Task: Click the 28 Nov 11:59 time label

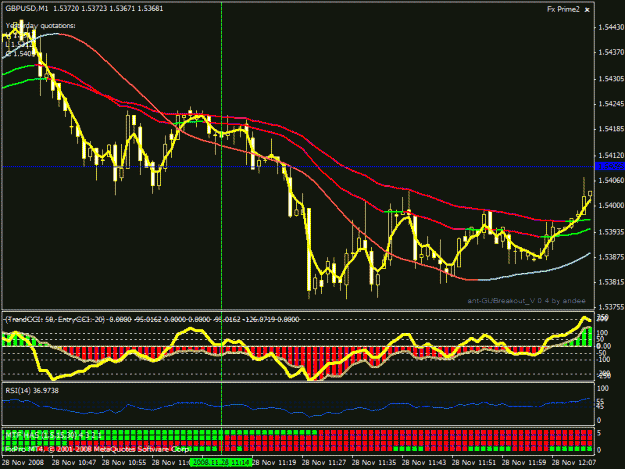Action: point(524,463)
